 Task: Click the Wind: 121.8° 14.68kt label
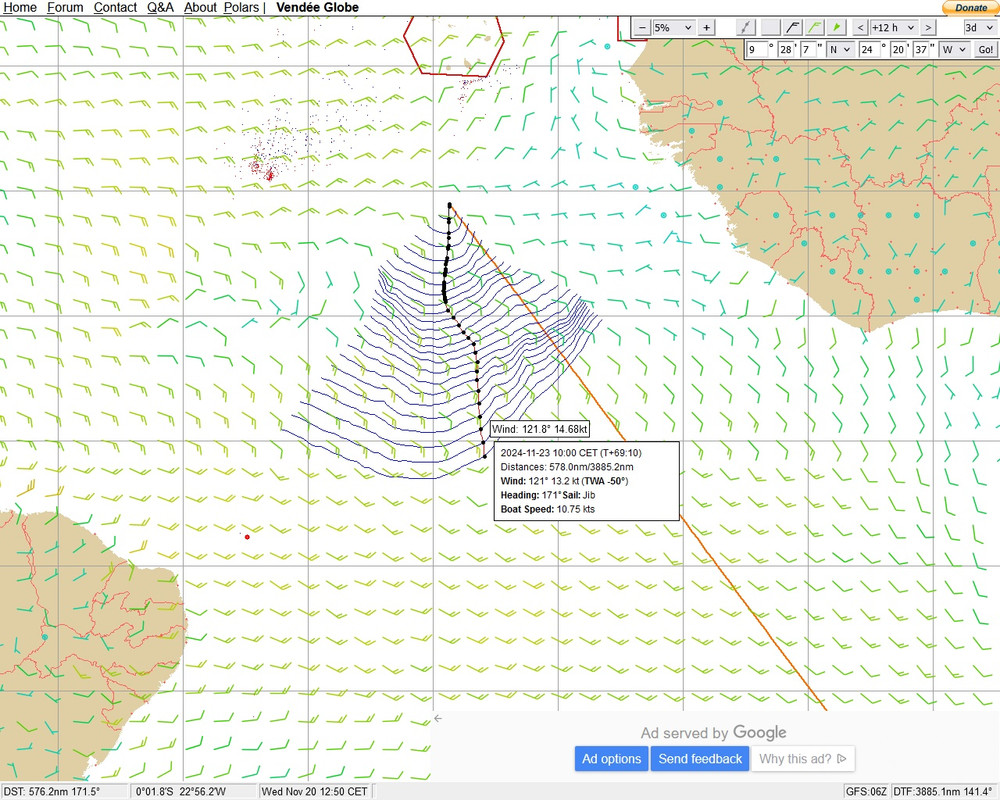[540, 429]
